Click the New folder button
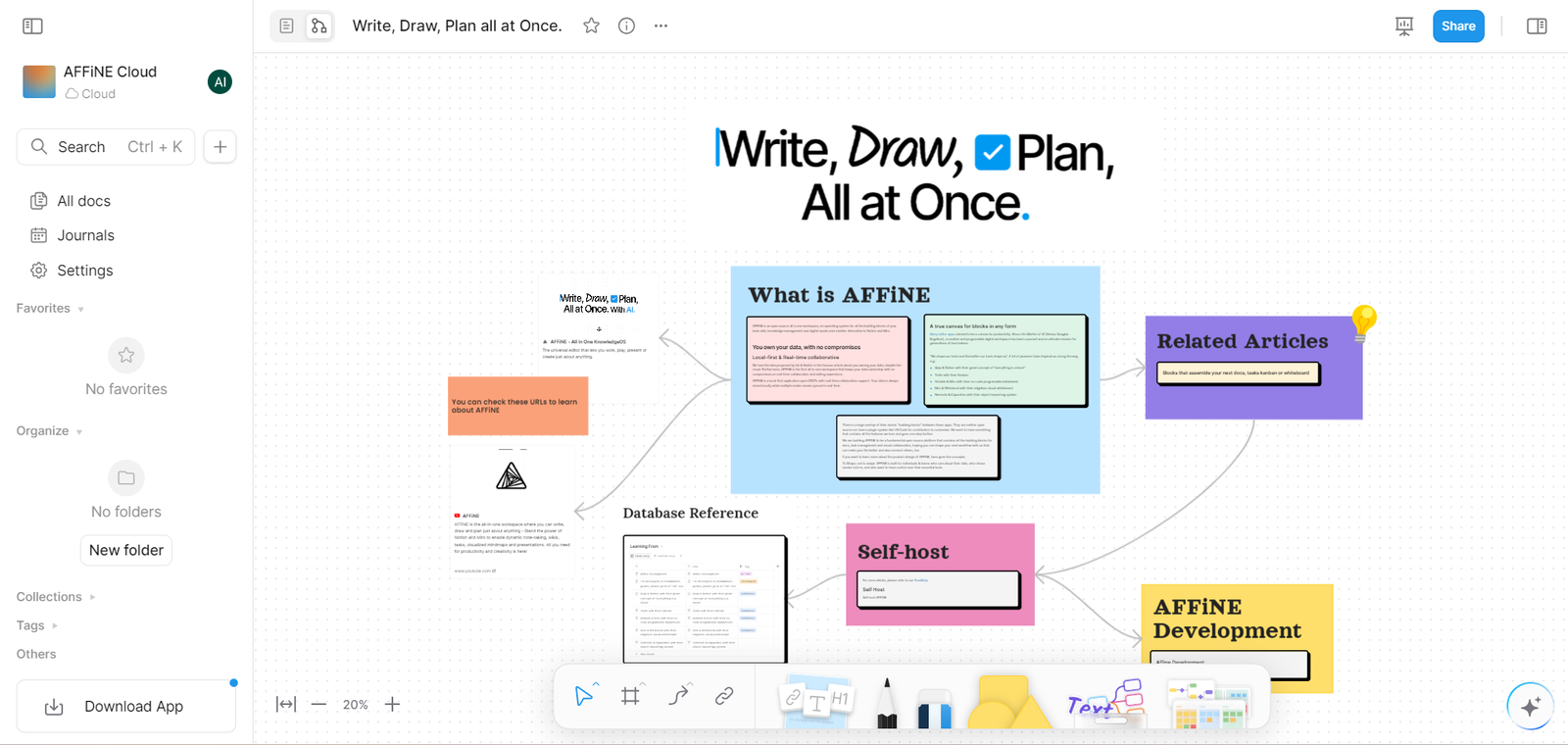Screen dimensions: 1568x745 [126, 551]
